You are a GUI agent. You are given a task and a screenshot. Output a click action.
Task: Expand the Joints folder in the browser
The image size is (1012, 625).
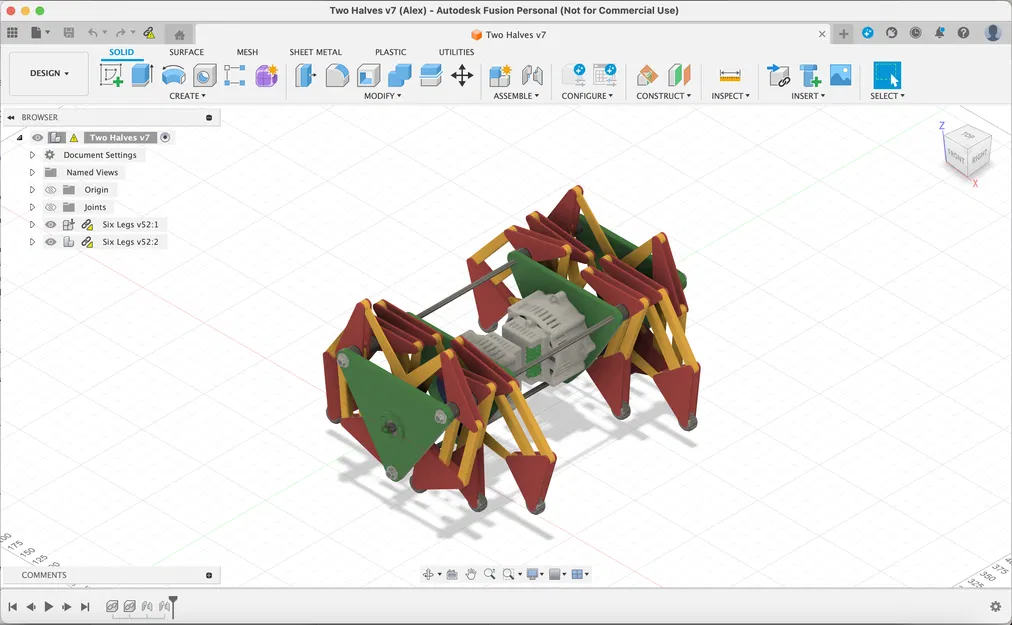click(x=31, y=207)
